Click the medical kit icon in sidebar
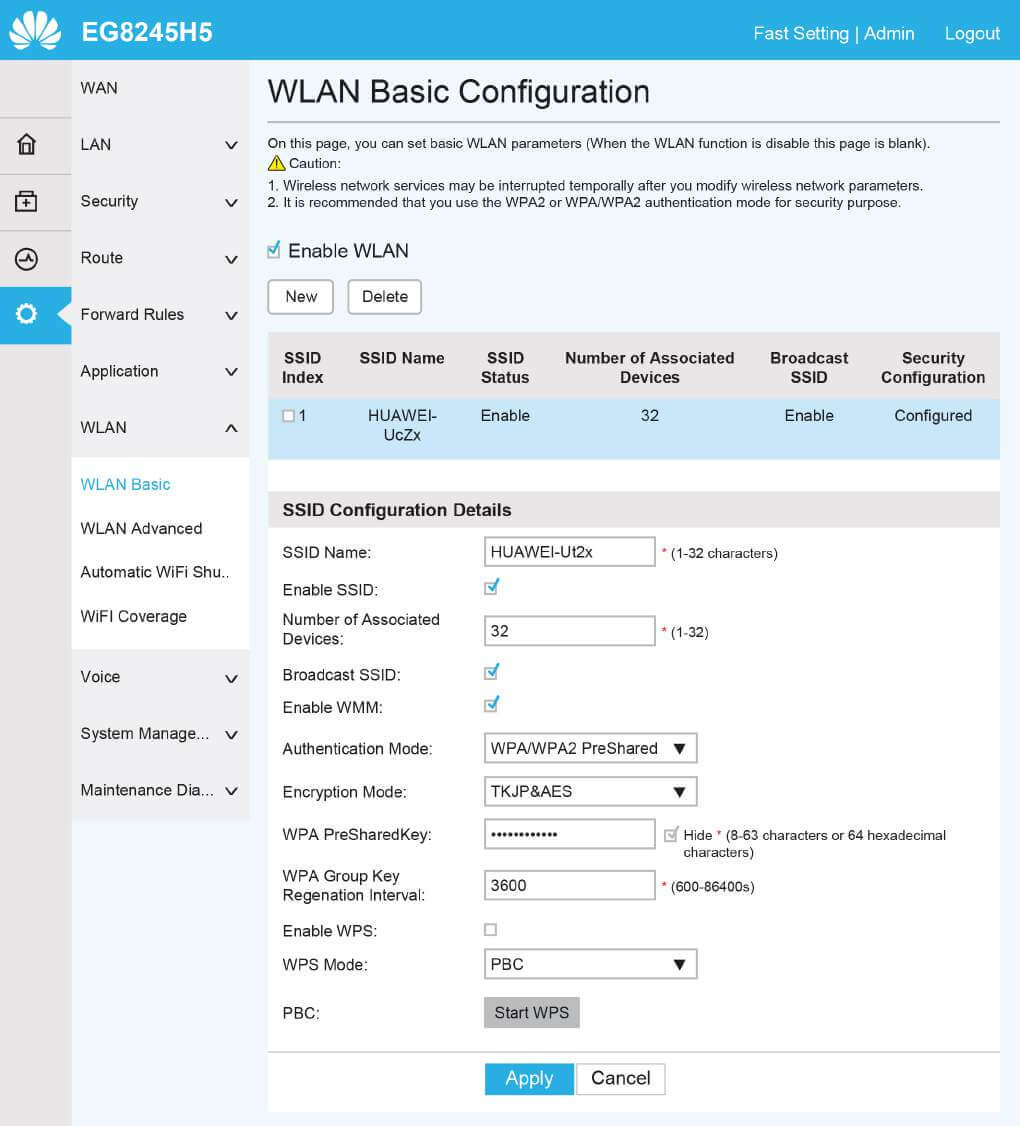The image size is (1020, 1126). [27, 202]
